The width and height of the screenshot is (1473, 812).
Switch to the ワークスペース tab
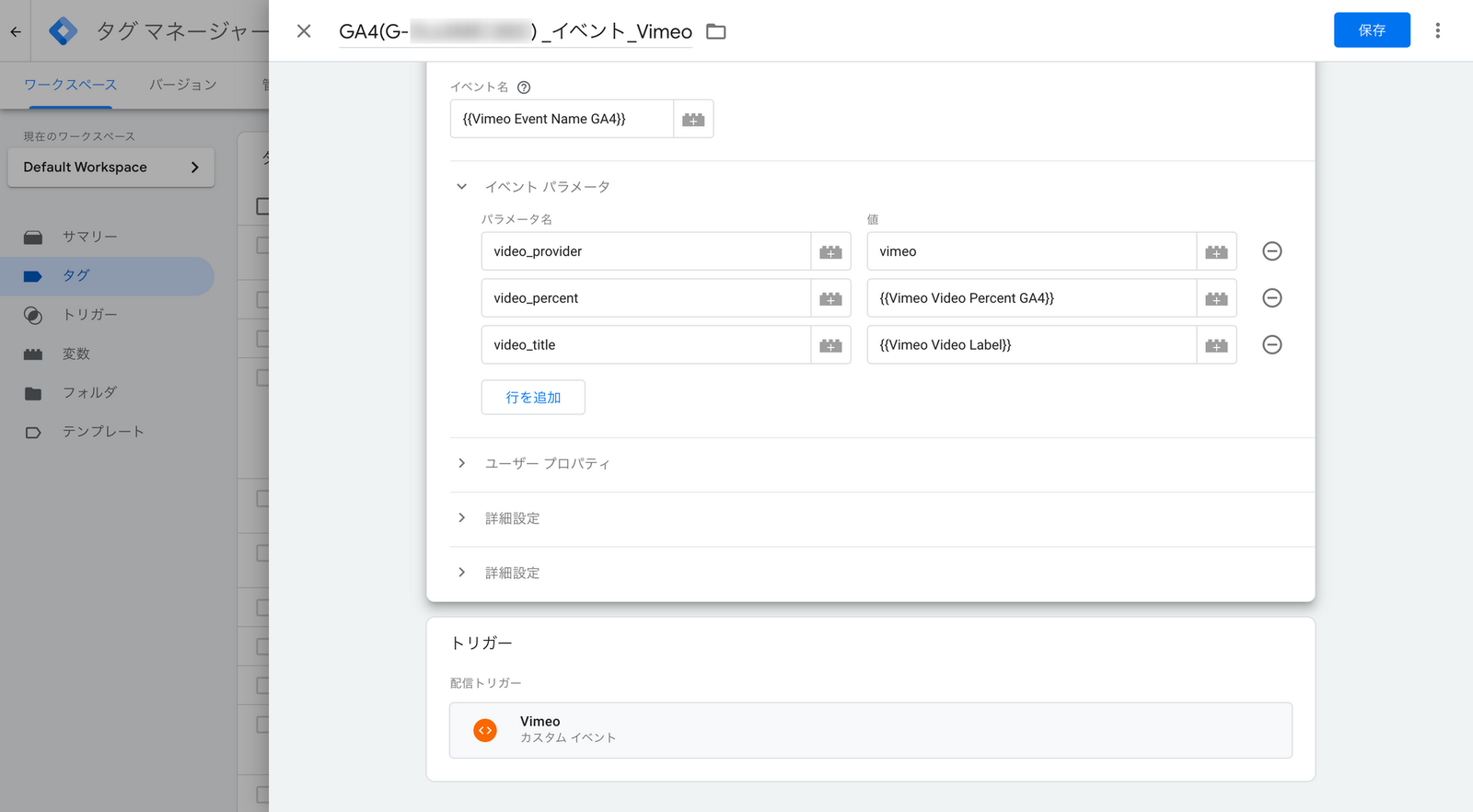(70, 85)
